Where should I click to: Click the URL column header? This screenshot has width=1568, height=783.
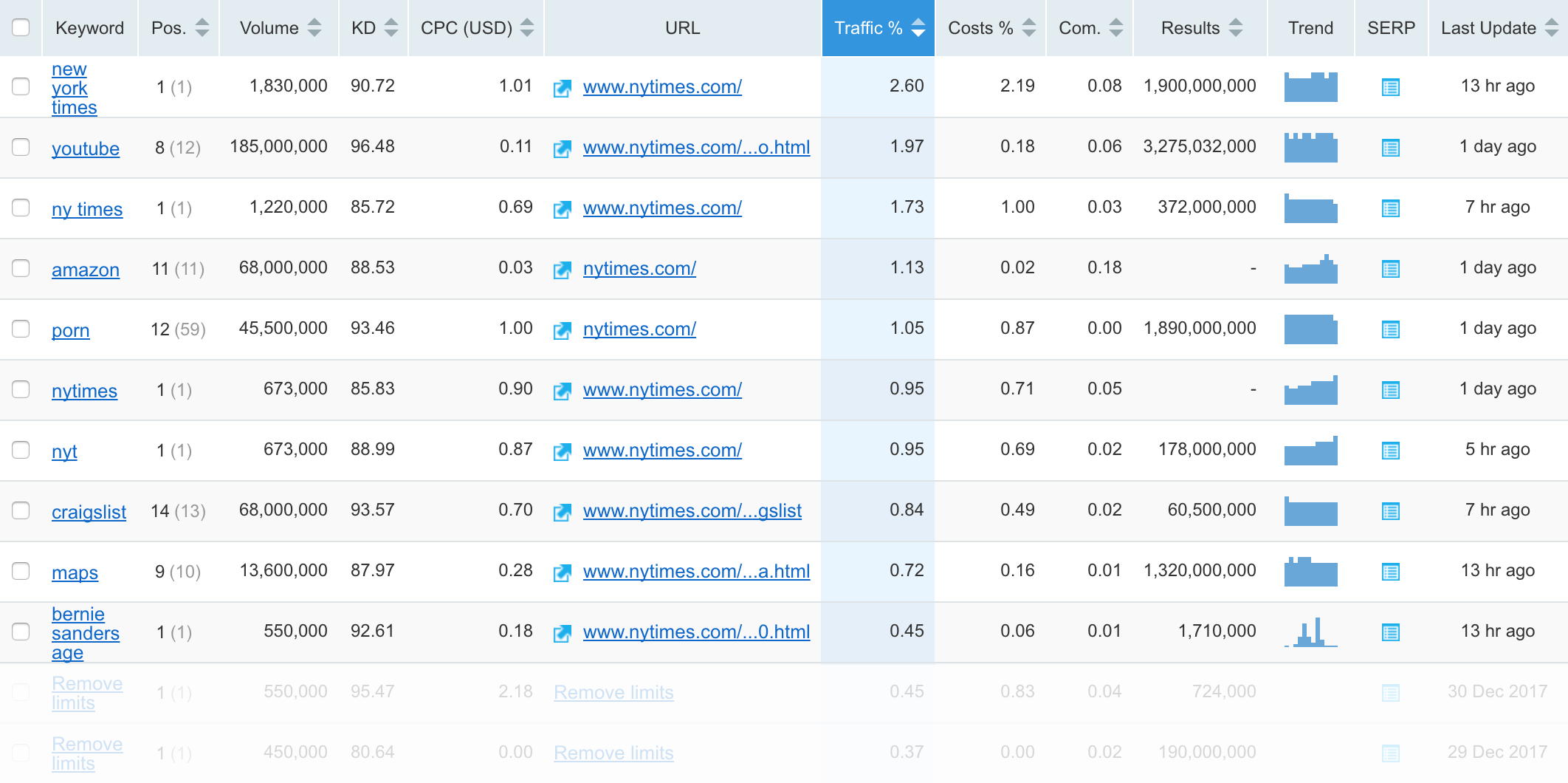(x=682, y=28)
